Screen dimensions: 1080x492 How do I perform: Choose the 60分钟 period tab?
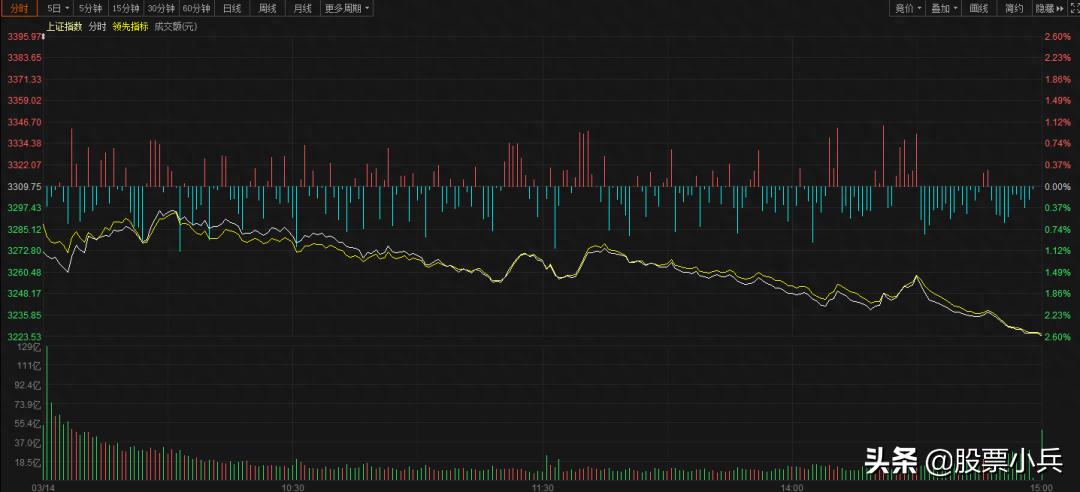tap(196, 8)
